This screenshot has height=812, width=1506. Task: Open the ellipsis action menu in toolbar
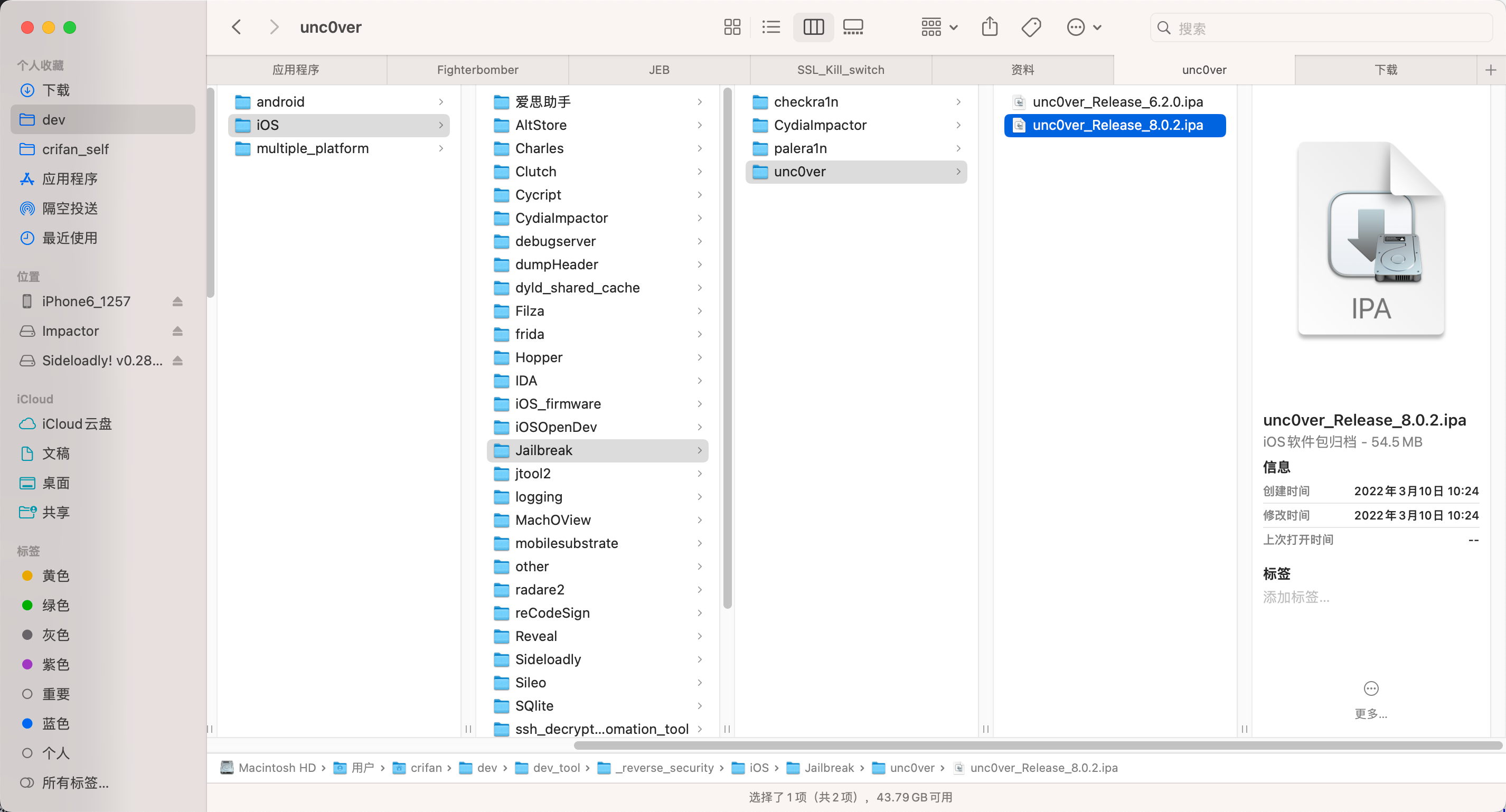pyautogui.click(x=1084, y=27)
